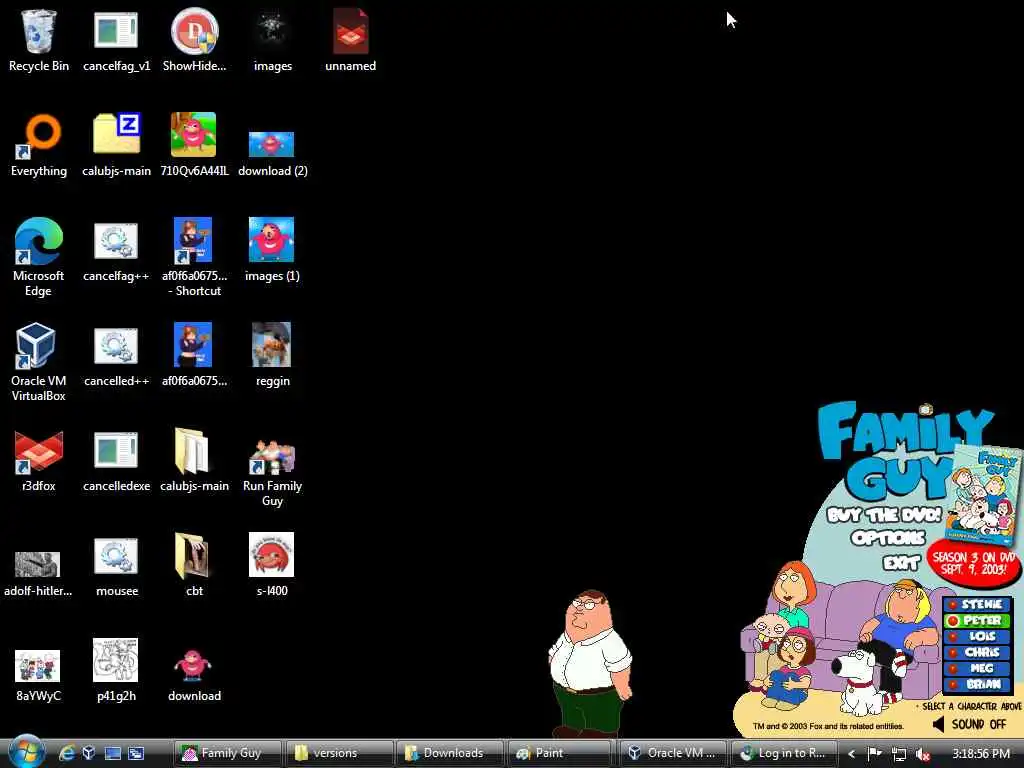Select the s-l400 image icon
The width and height of the screenshot is (1024, 768).
tap(272, 565)
